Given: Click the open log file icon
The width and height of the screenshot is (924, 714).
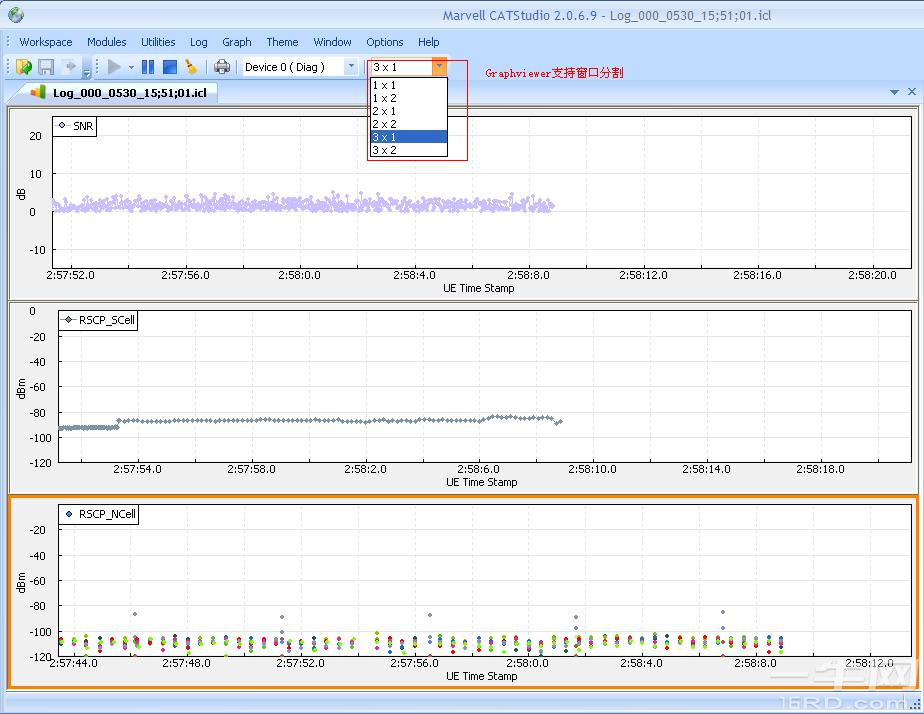Looking at the screenshot, I should (23, 67).
